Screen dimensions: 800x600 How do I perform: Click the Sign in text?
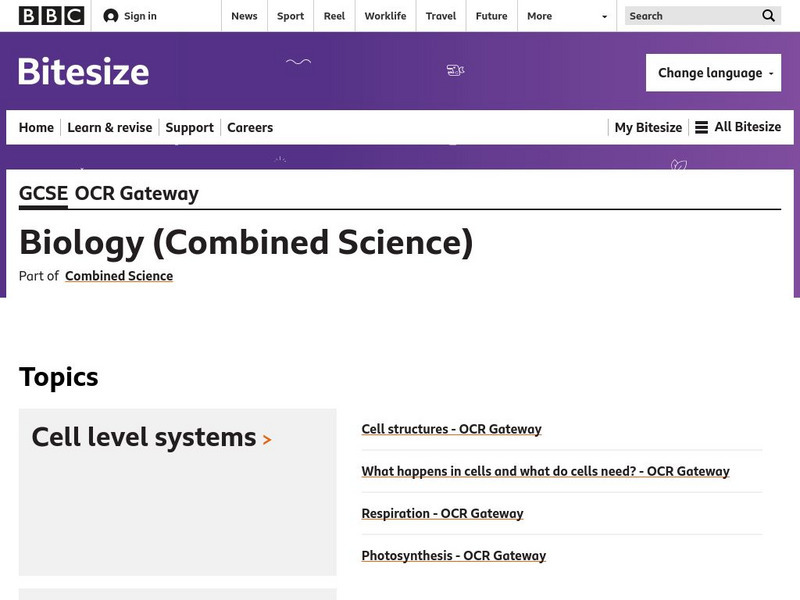(140, 16)
